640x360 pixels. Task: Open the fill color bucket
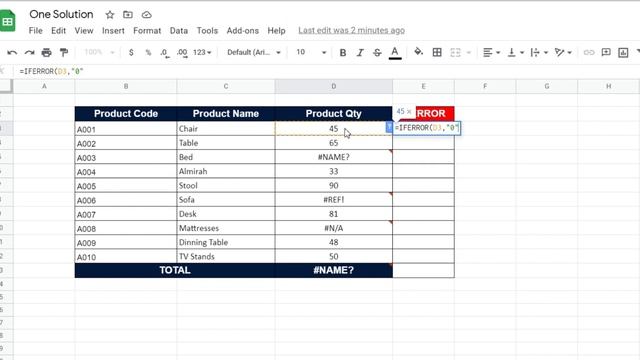pos(418,52)
